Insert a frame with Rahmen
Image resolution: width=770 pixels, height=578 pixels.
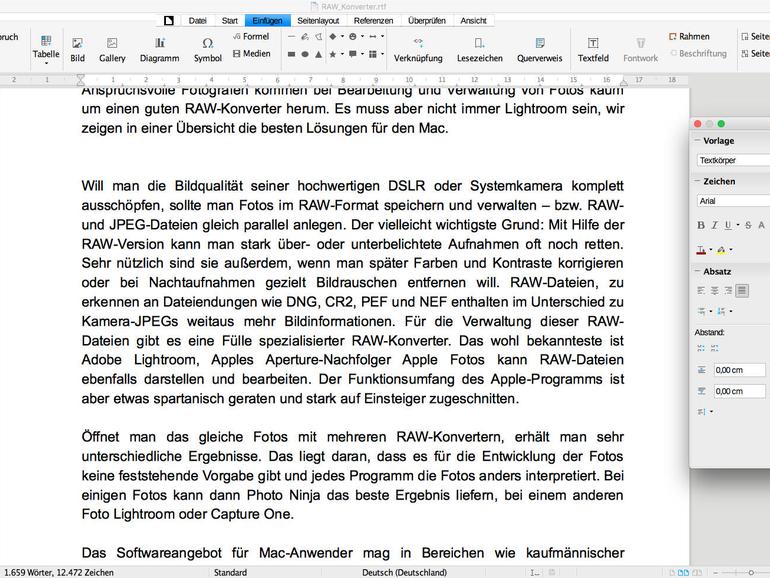coord(689,36)
